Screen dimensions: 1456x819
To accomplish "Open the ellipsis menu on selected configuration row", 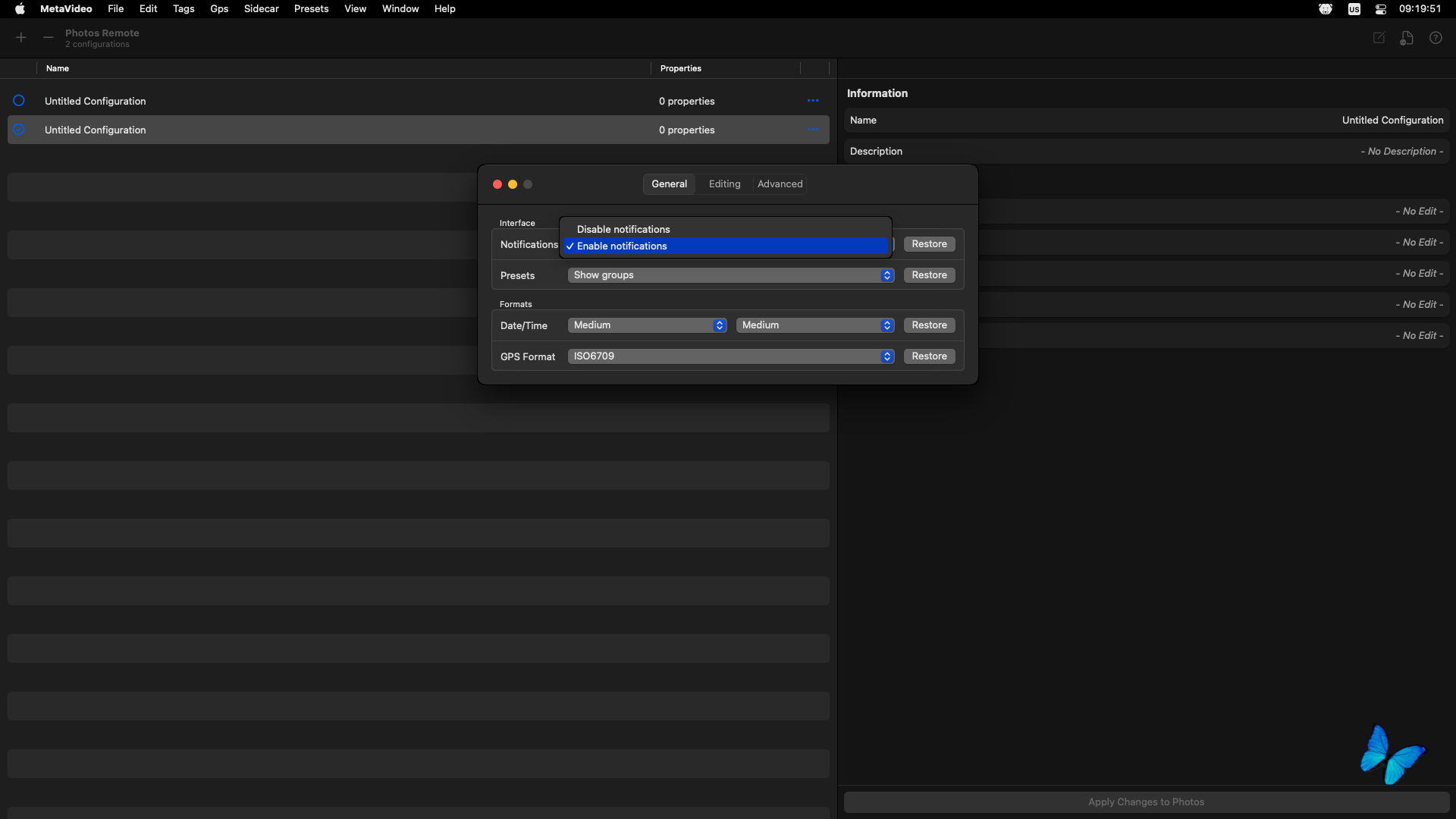I will click(813, 130).
